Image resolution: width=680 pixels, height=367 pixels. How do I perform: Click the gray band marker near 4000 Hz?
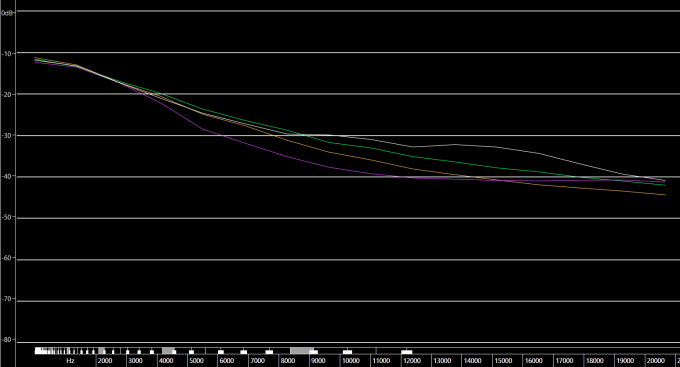[x=168, y=351]
